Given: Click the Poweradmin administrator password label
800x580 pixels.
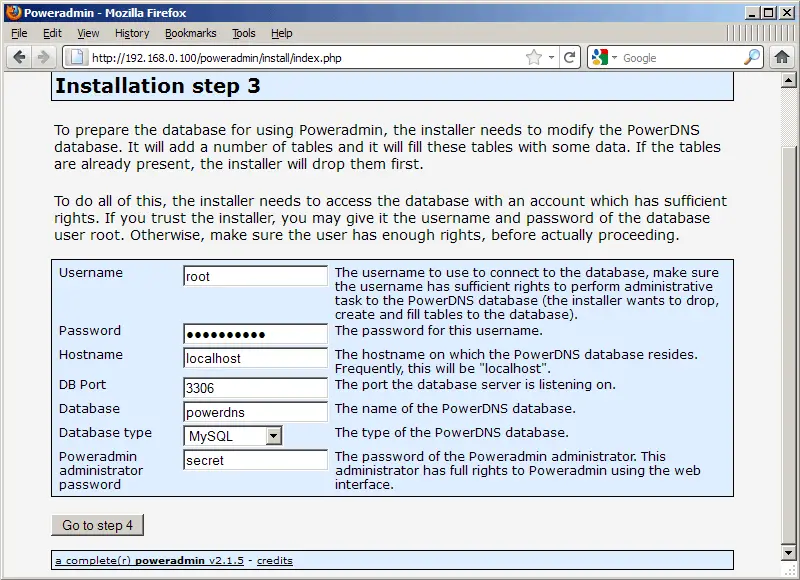Looking at the screenshot, I should tap(101, 470).
